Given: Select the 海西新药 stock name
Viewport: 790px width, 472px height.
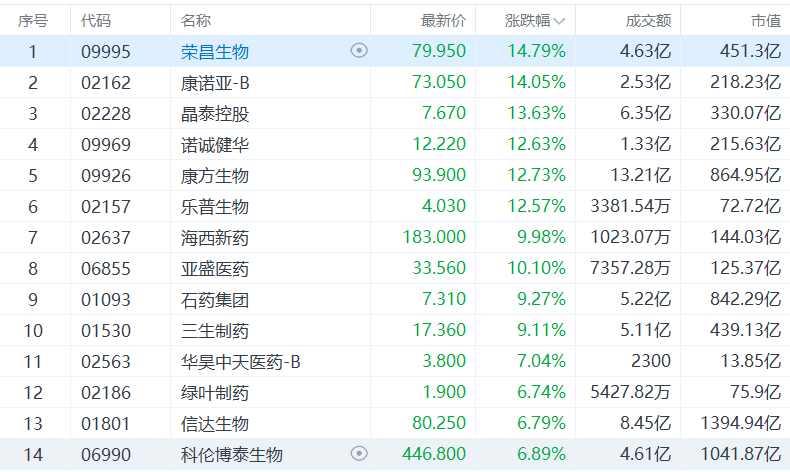Looking at the screenshot, I should (215, 238).
